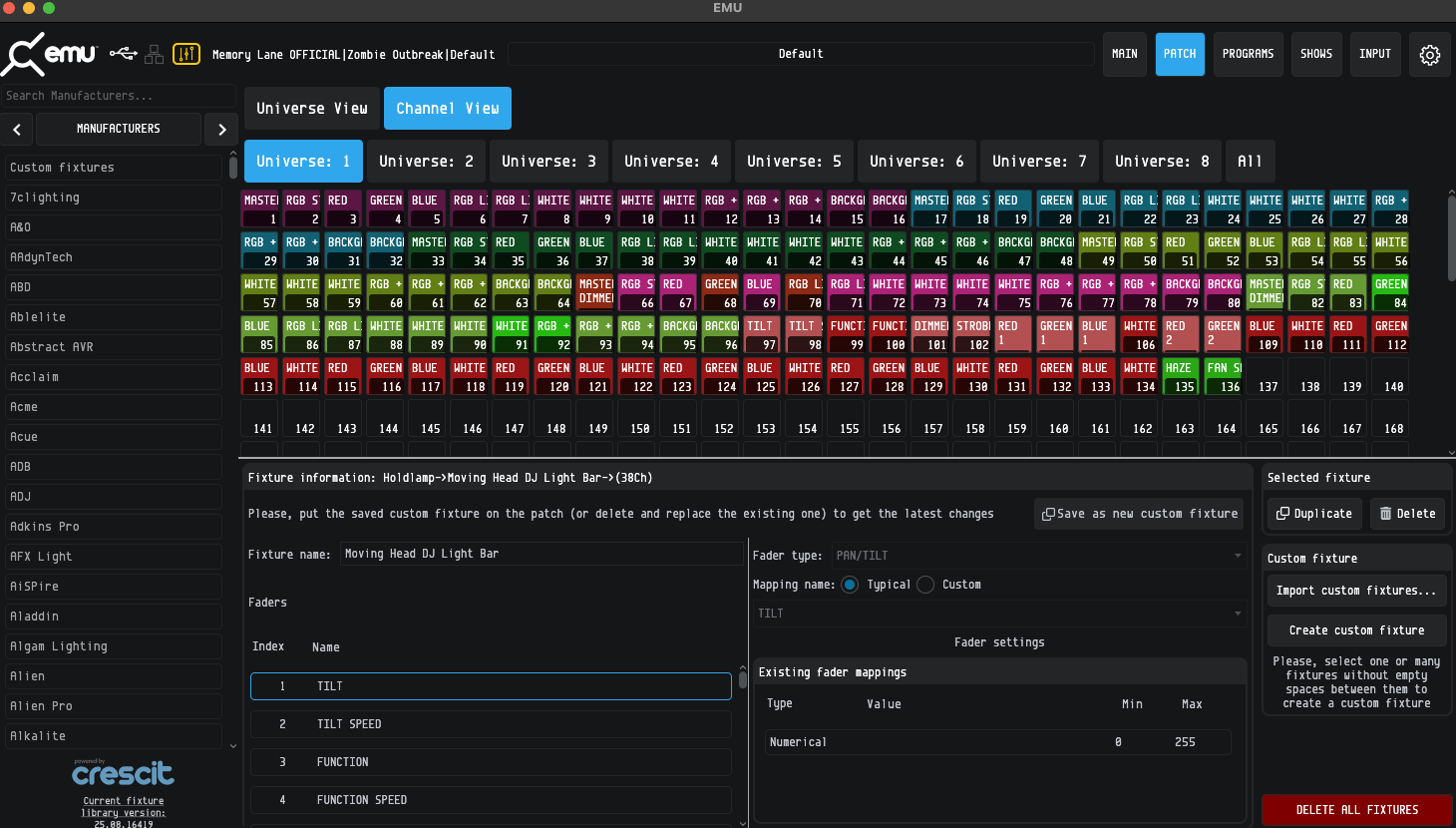Switch to Universe View

pyautogui.click(x=311, y=109)
